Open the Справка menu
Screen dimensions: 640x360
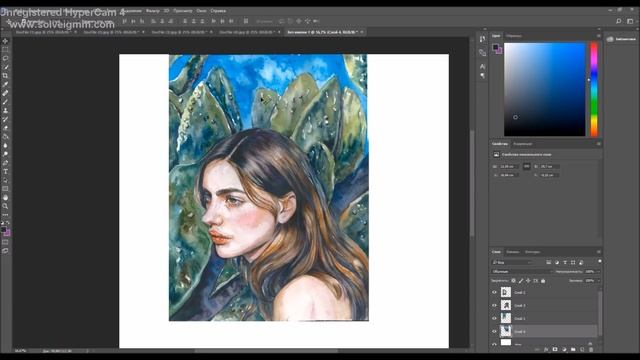(218, 11)
